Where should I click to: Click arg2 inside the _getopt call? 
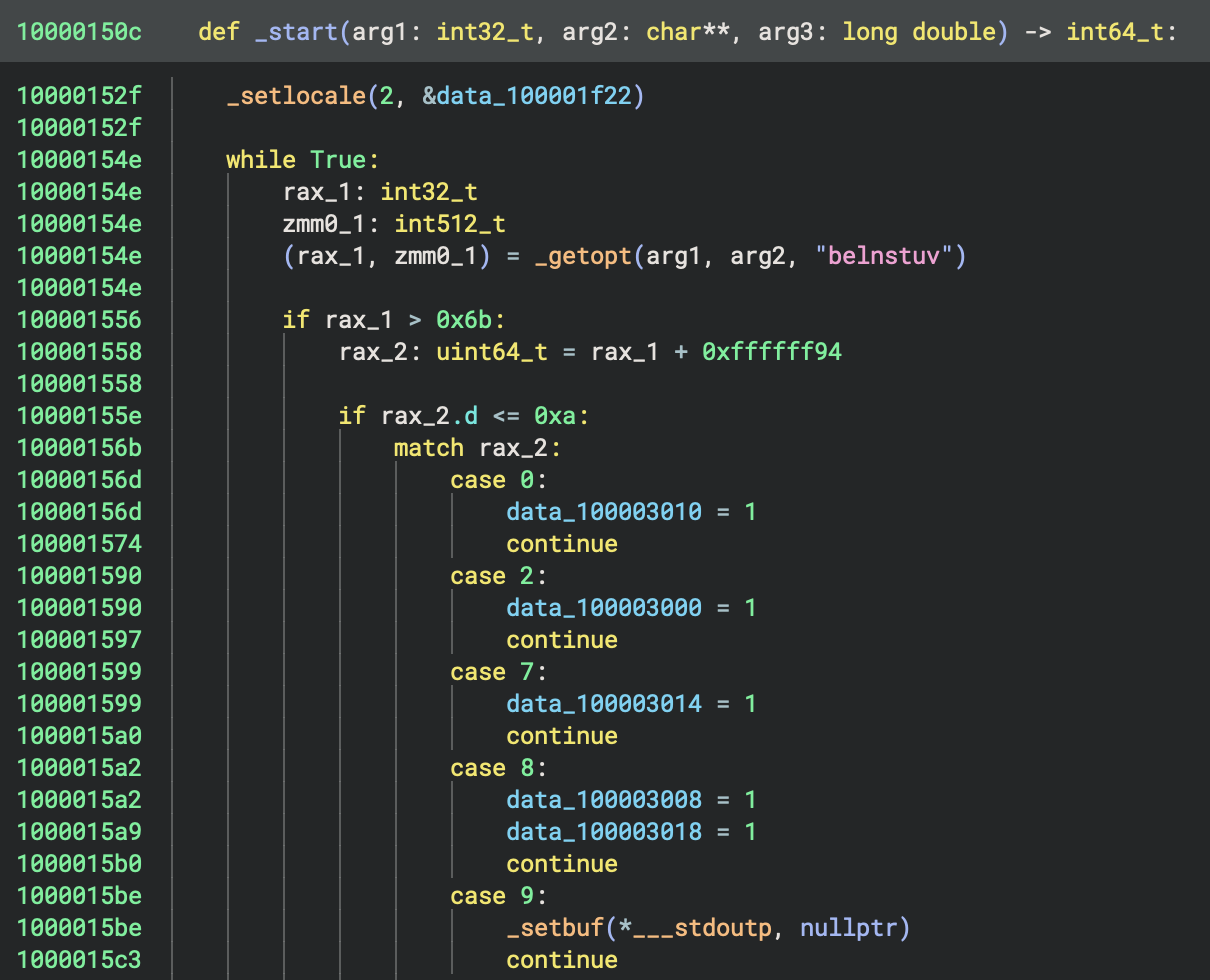(757, 256)
